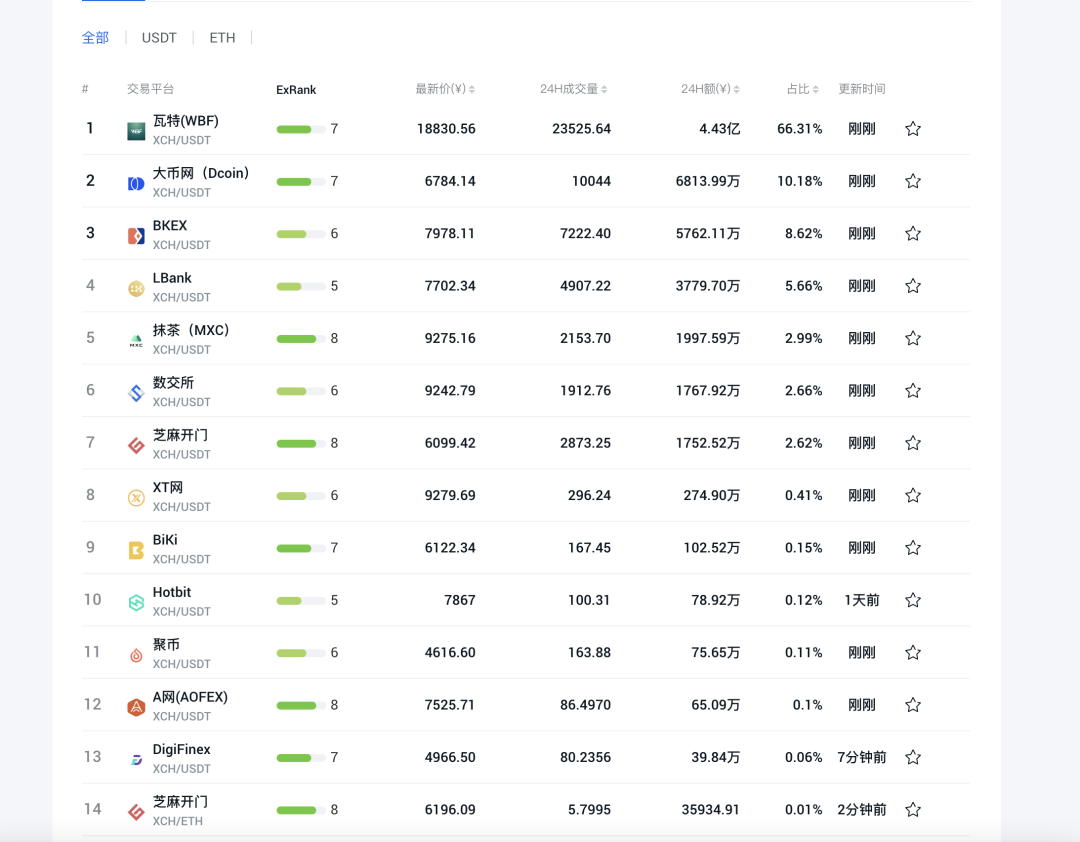Click the 7分钟前 update time
Viewport: 1080px width, 842px height.
[862, 757]
